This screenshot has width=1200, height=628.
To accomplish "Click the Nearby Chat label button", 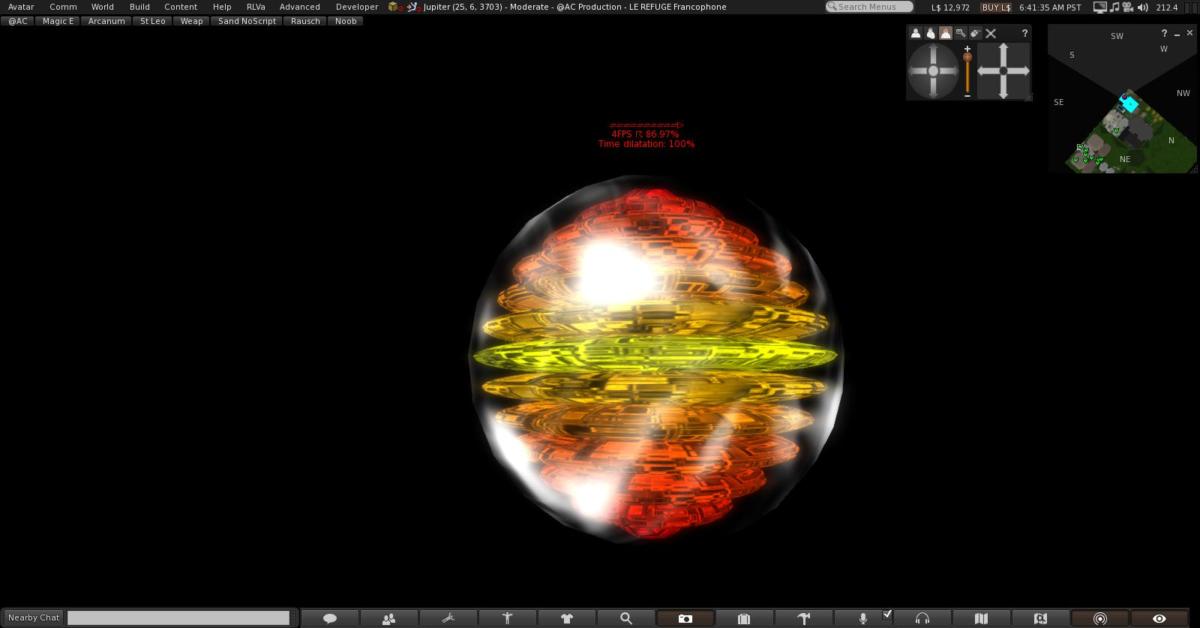I will pyautogui.click(x=34, y=618).
